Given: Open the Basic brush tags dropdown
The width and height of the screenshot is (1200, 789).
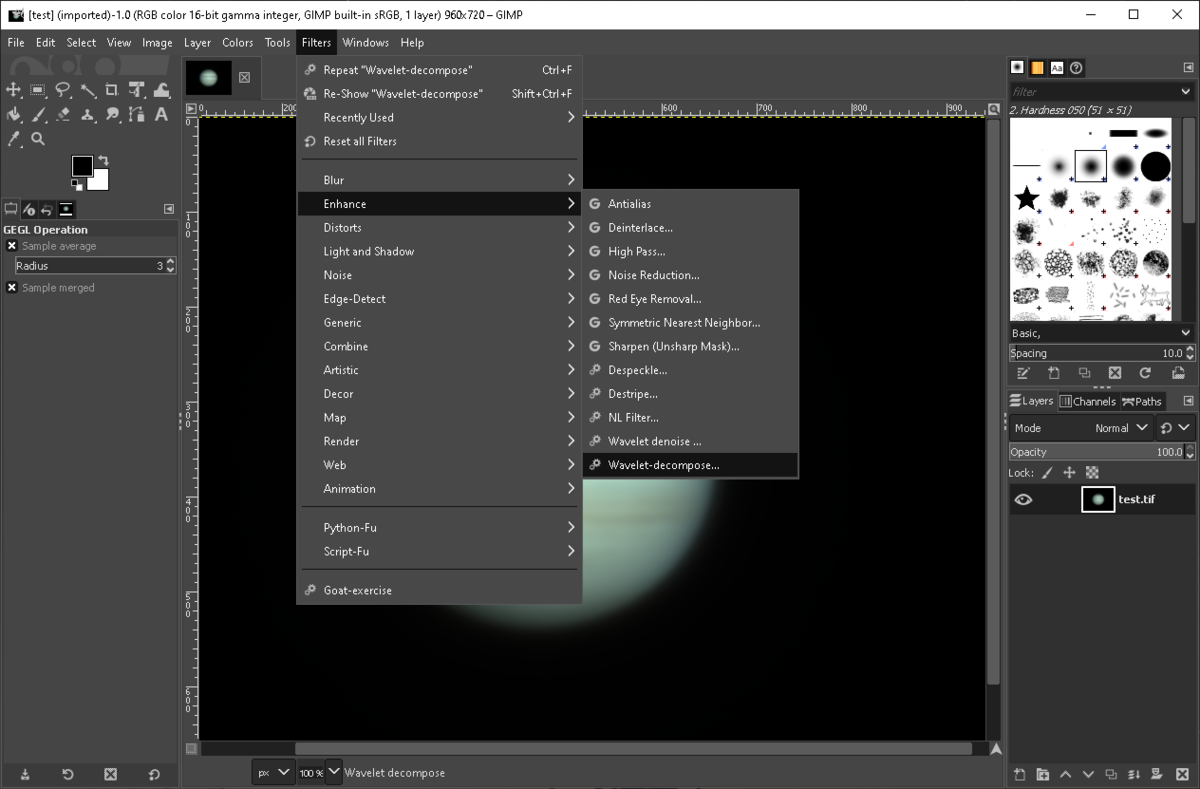Looking at the screenshot, I should [1186, 333].
